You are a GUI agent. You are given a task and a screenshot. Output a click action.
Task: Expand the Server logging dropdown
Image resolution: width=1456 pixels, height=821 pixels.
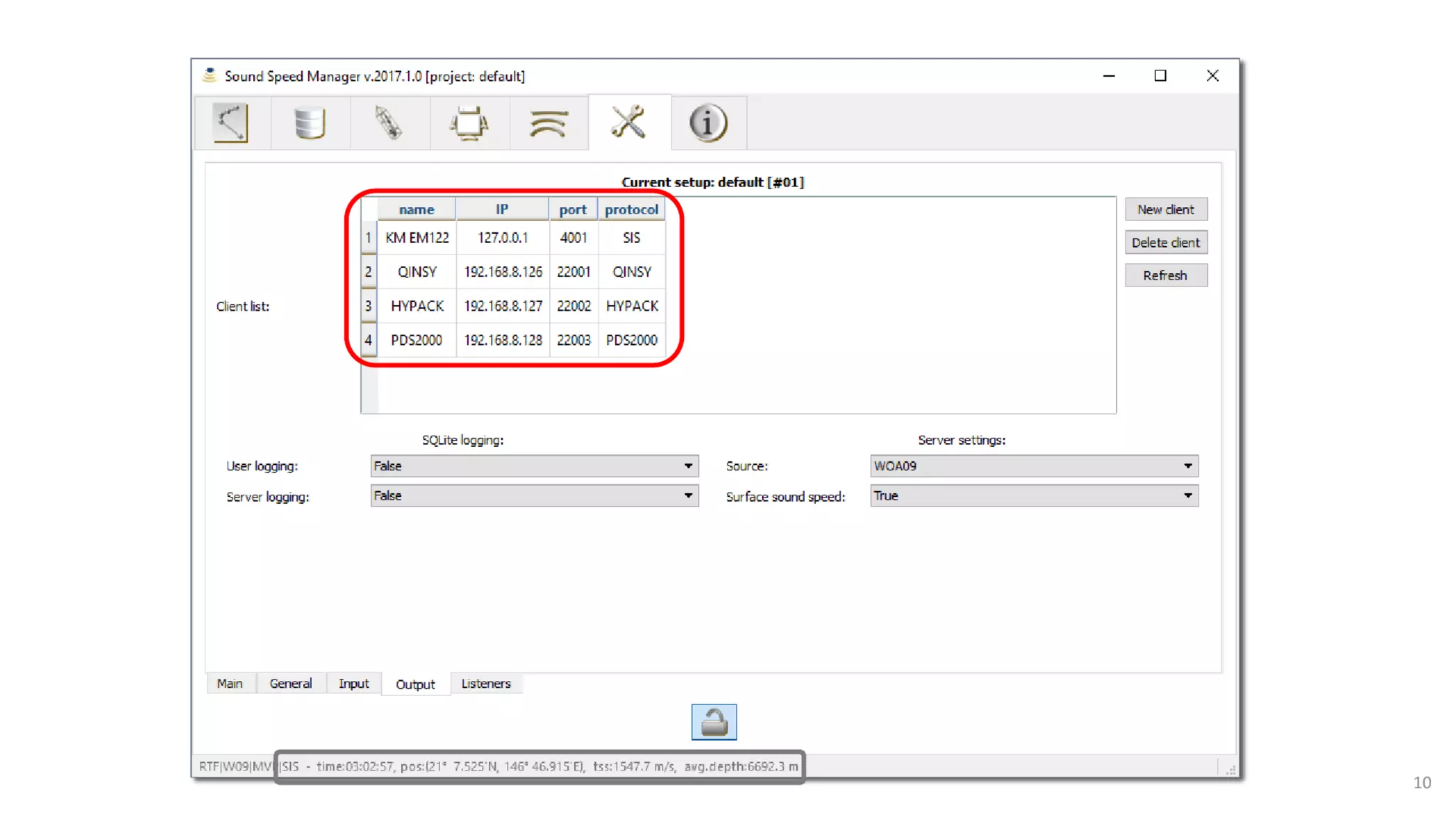coord(534,496)
